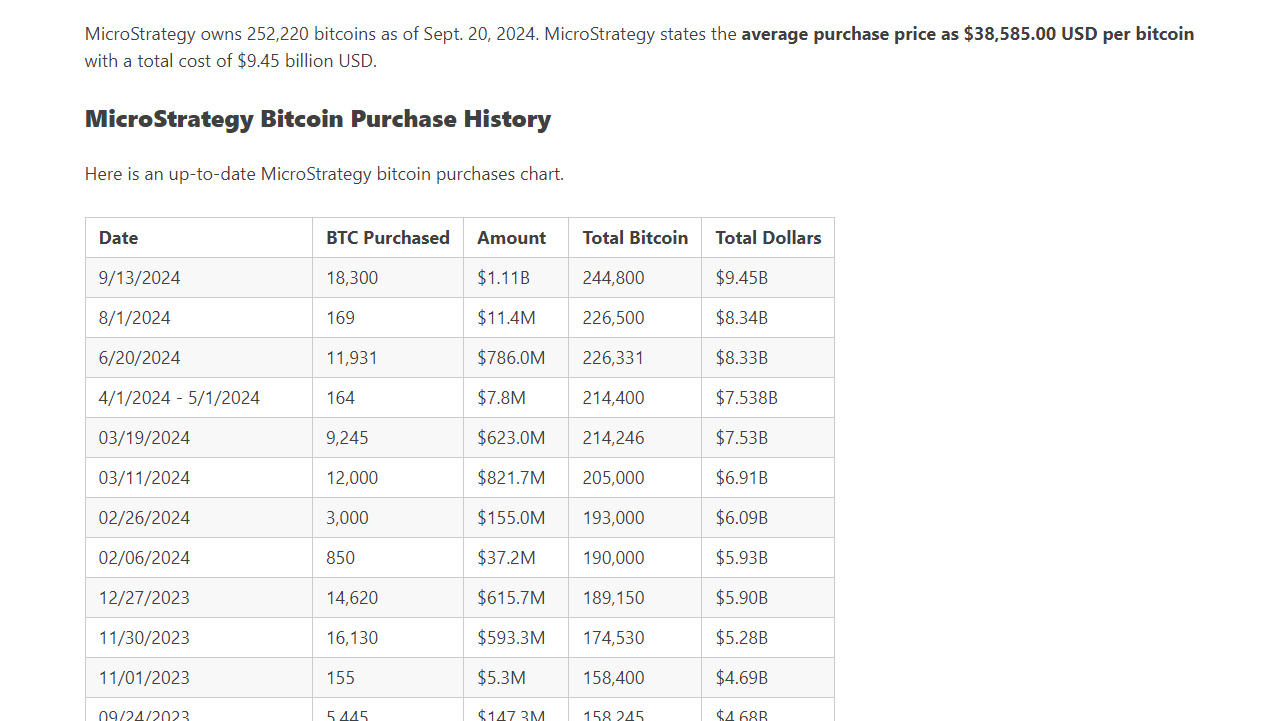Select the 244,800 total bitcoin cell
1279x721 pixels.
(x=635, y=278)
